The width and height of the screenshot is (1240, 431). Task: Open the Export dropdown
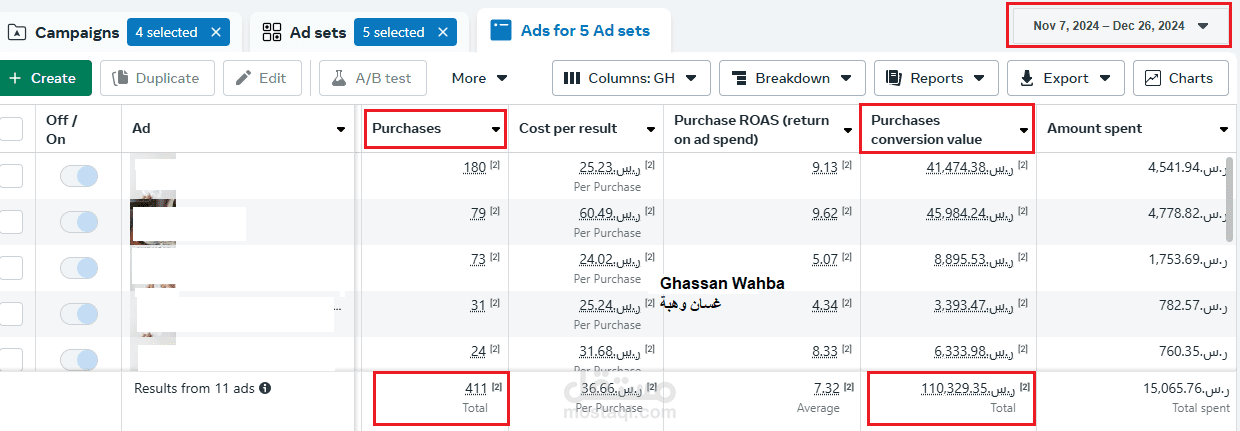point(1065,78)
